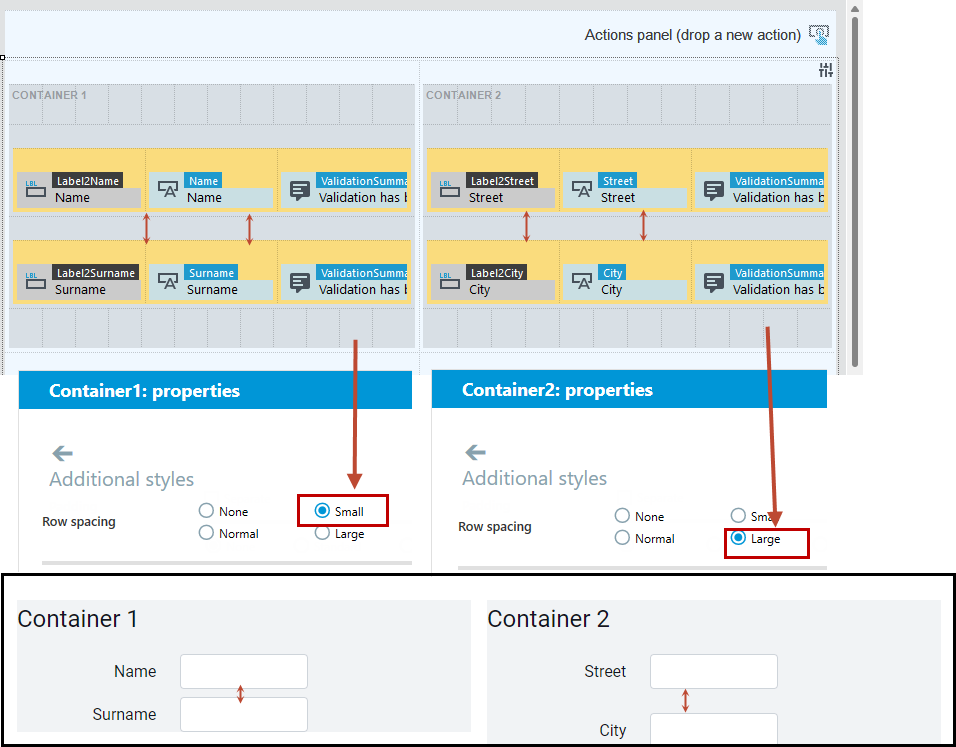Select the City text field control icon
956x747 pixels.
pyautogui.click(x=582, y=282)
